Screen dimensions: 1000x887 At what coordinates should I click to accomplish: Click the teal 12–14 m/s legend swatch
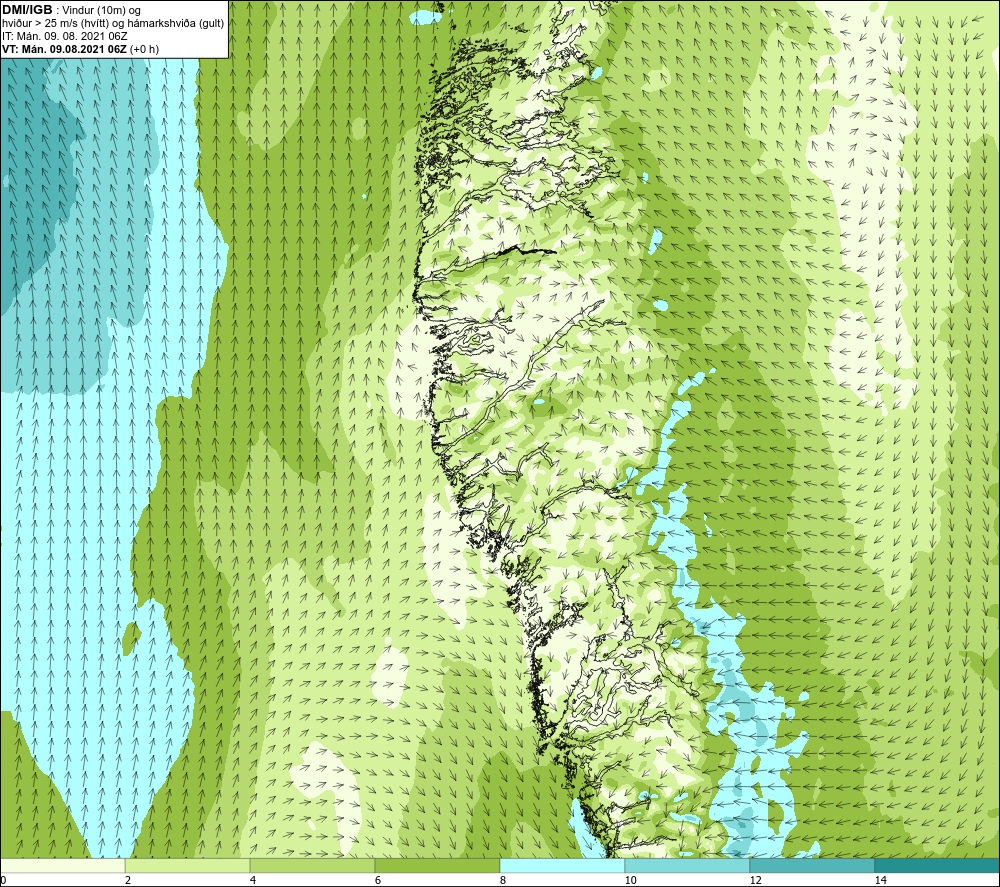click(812, 865)
